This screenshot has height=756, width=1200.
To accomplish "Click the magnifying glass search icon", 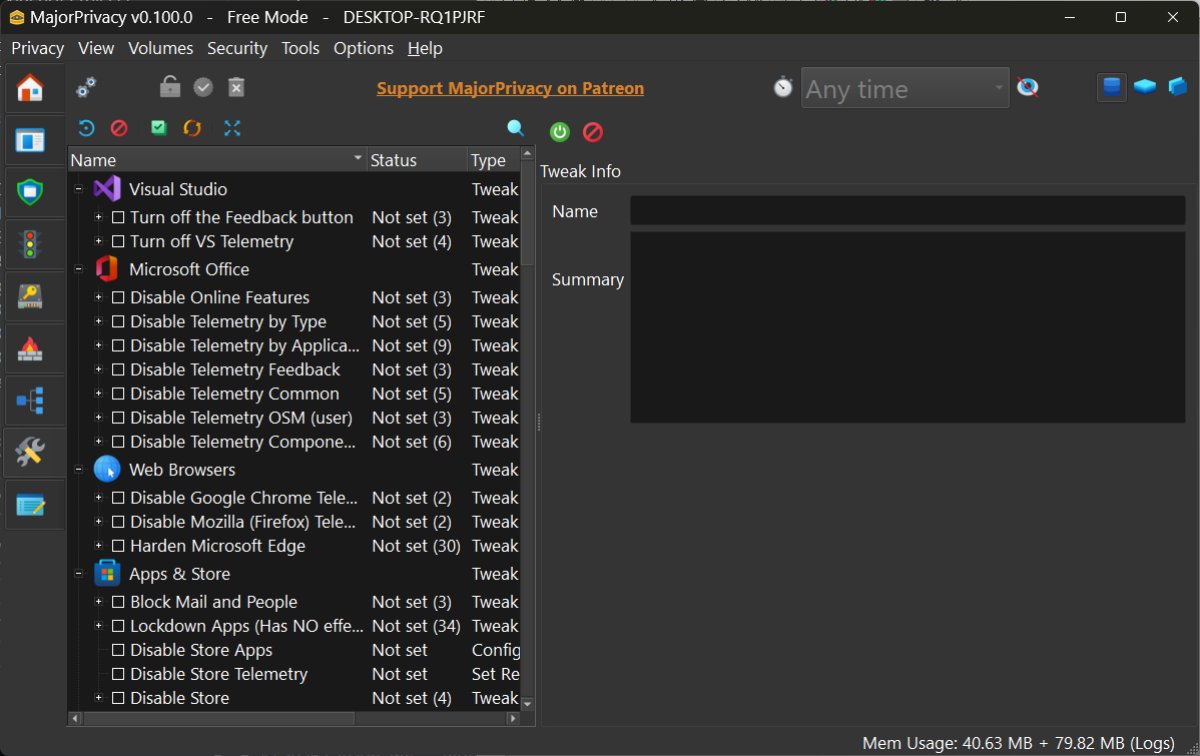I will coord(516,128).
